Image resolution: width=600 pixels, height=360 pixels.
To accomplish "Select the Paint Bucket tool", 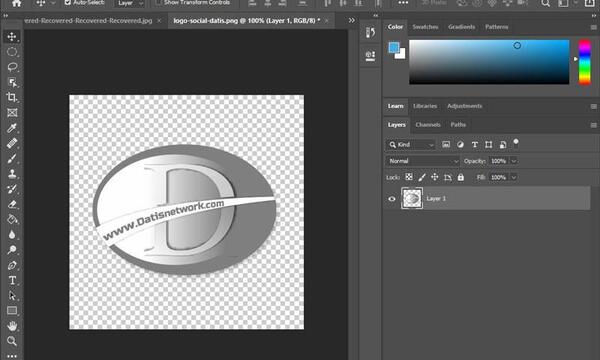I will pos(12,219).
